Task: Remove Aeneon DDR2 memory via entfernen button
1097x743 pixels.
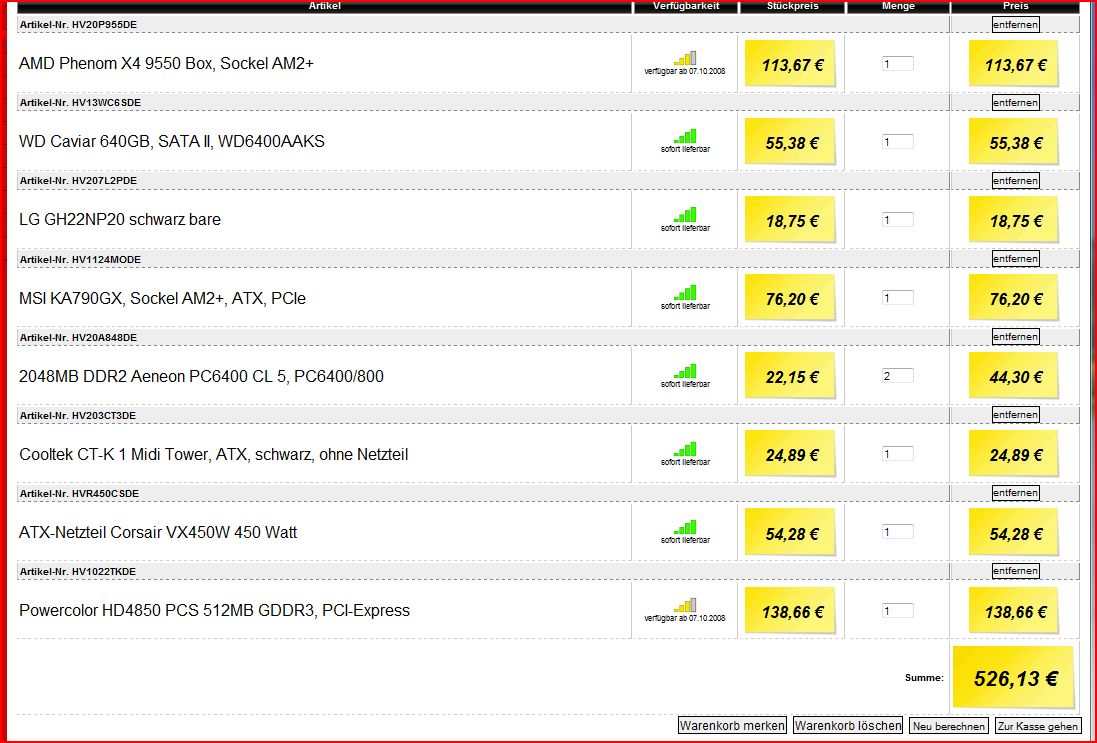Action: [1015, 337]
